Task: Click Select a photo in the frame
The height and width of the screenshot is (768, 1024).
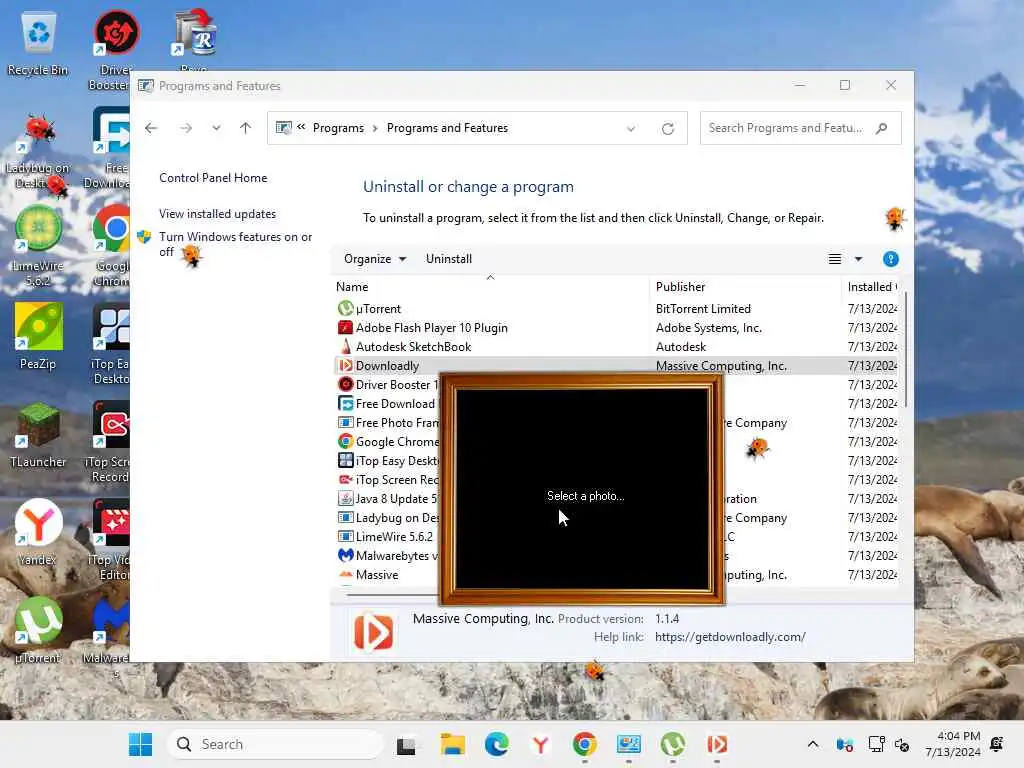Action: [586, 496]
